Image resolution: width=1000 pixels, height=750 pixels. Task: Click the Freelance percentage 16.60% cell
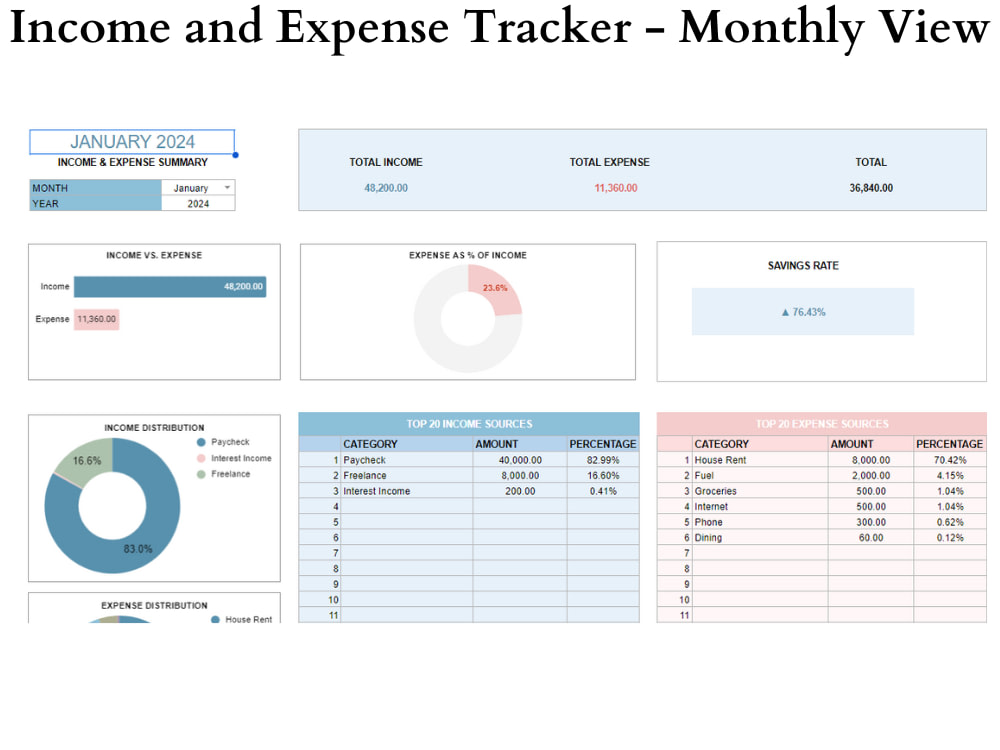click(x=603, y=475)
